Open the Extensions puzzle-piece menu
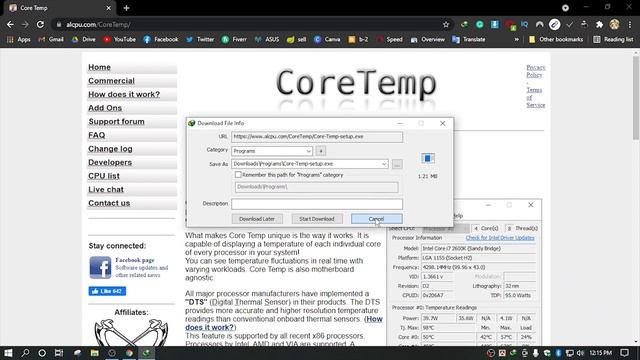 [x=599, y=24]
